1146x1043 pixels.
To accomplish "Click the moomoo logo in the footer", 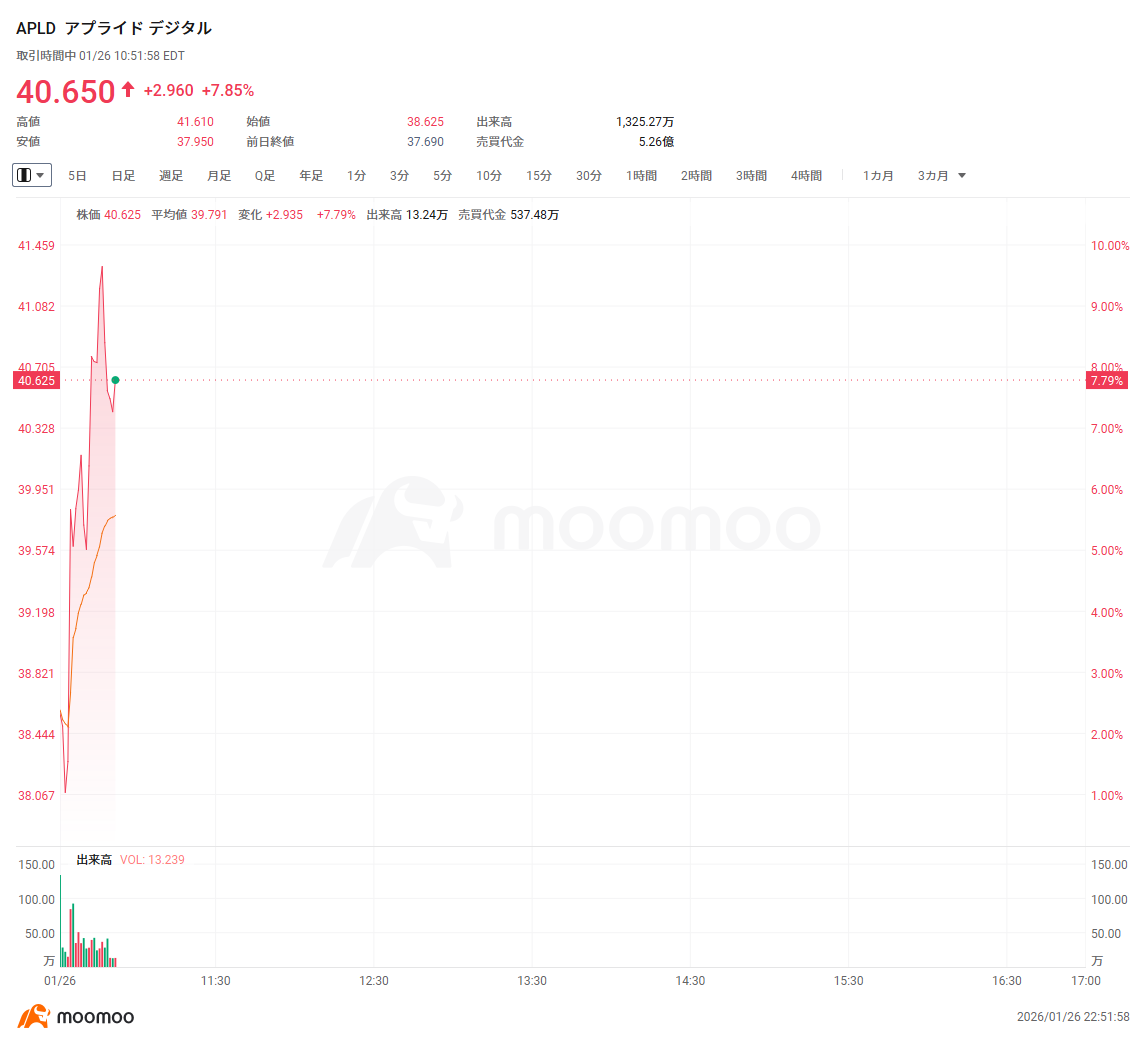I will (76, 1017).
